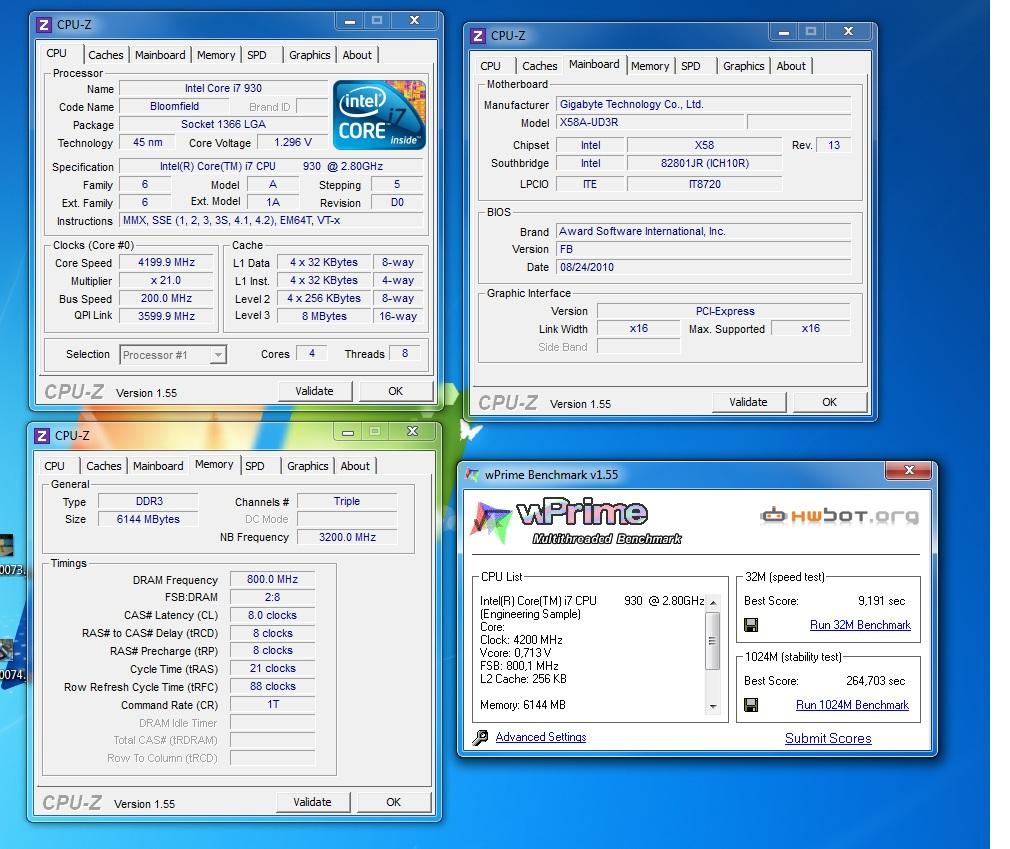The image size is (1010, 849).
Task: Open SPD tab in the Mainboard window
Action: [x=691, y=66]
